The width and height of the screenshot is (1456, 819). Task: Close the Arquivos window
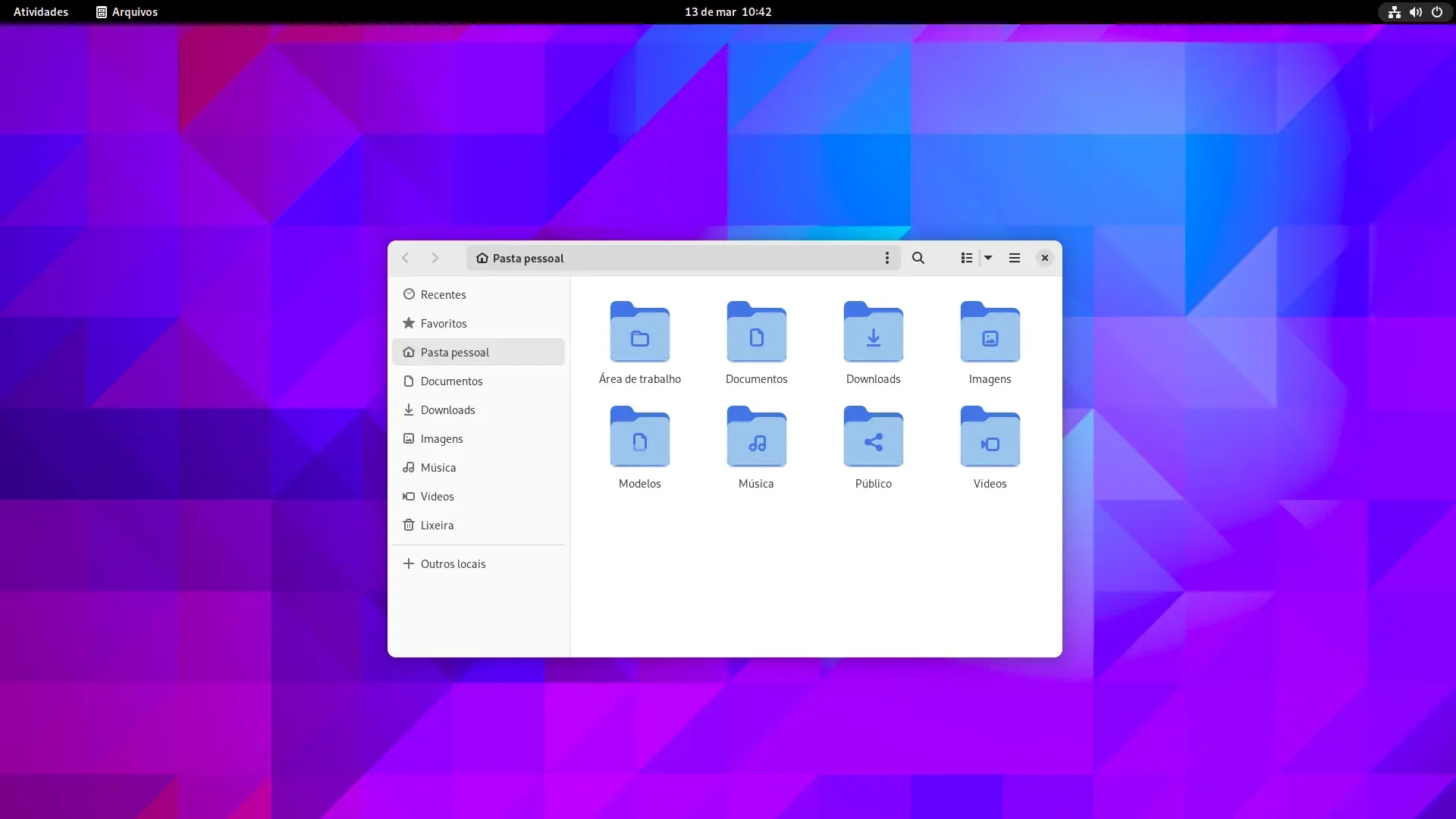(x=1044, y=258)
